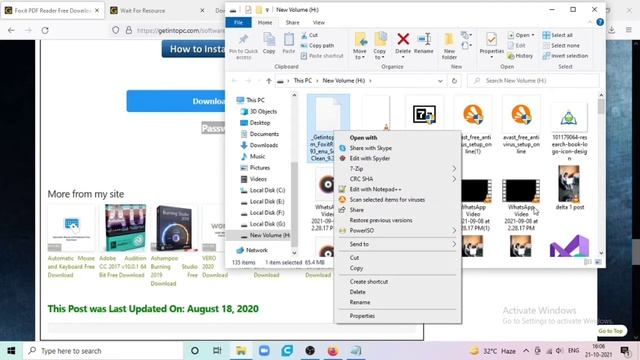
Task: Open Zoom app on taskbar
Action: (264, 351)
